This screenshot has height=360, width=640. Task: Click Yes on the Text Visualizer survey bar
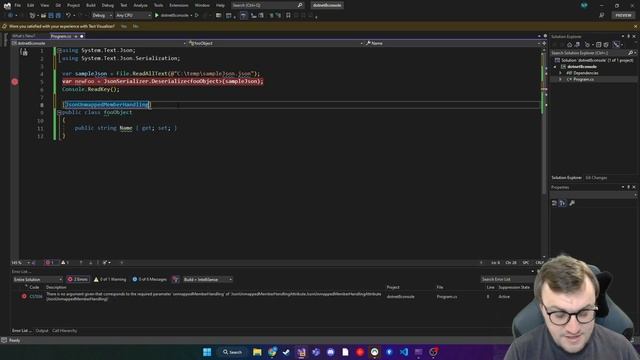124,26
